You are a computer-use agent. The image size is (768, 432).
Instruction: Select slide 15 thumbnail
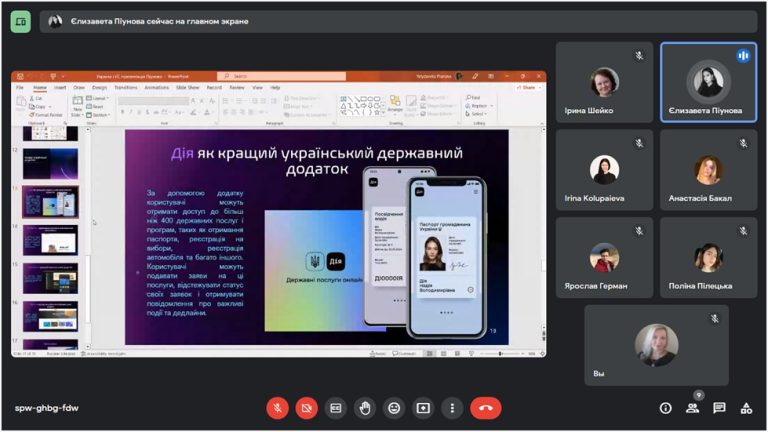click(50, 278)
